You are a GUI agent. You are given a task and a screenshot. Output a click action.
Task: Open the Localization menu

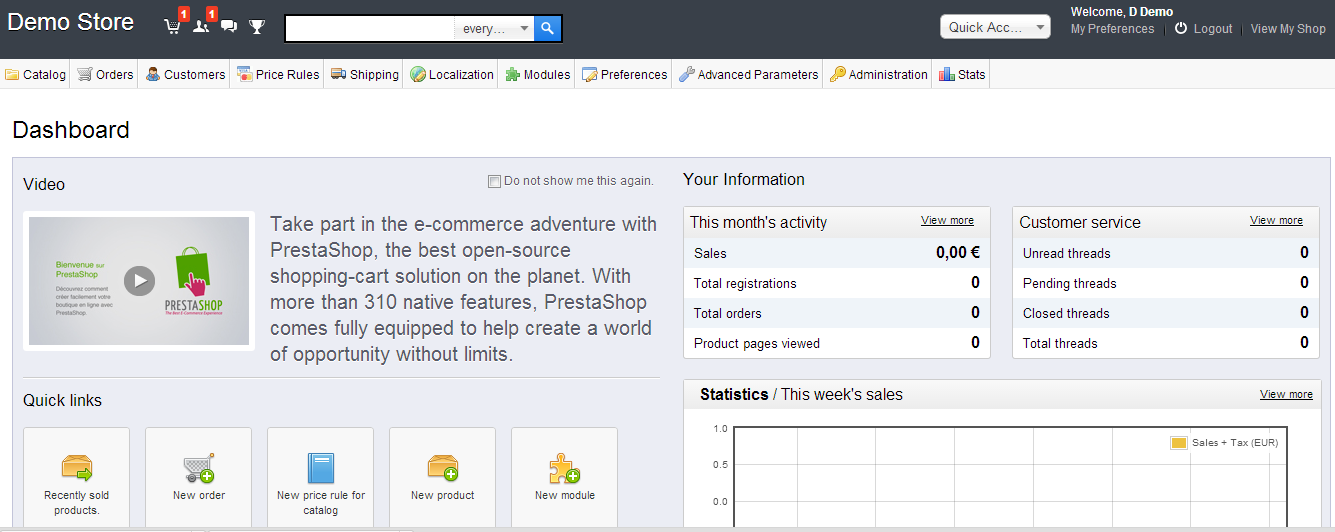[x=451, y=74]
